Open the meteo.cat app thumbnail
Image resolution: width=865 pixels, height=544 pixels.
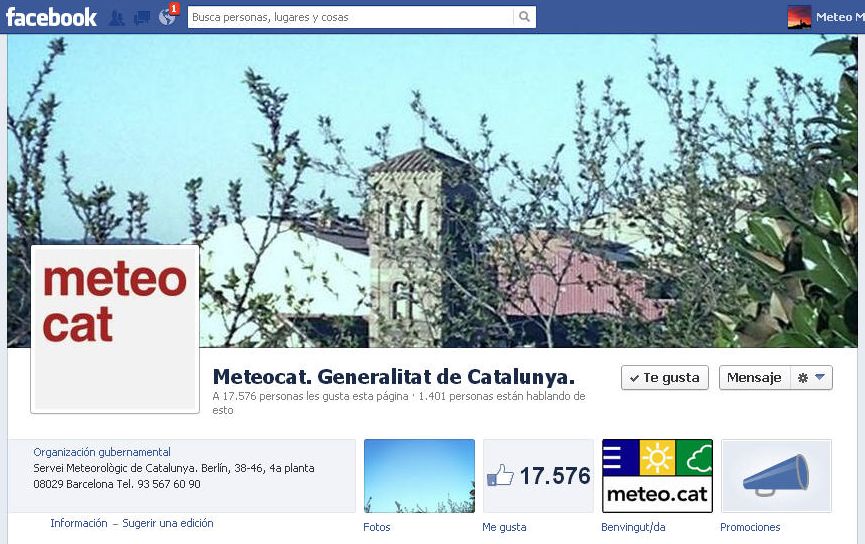pyautogui.click(x=658, y=476)
